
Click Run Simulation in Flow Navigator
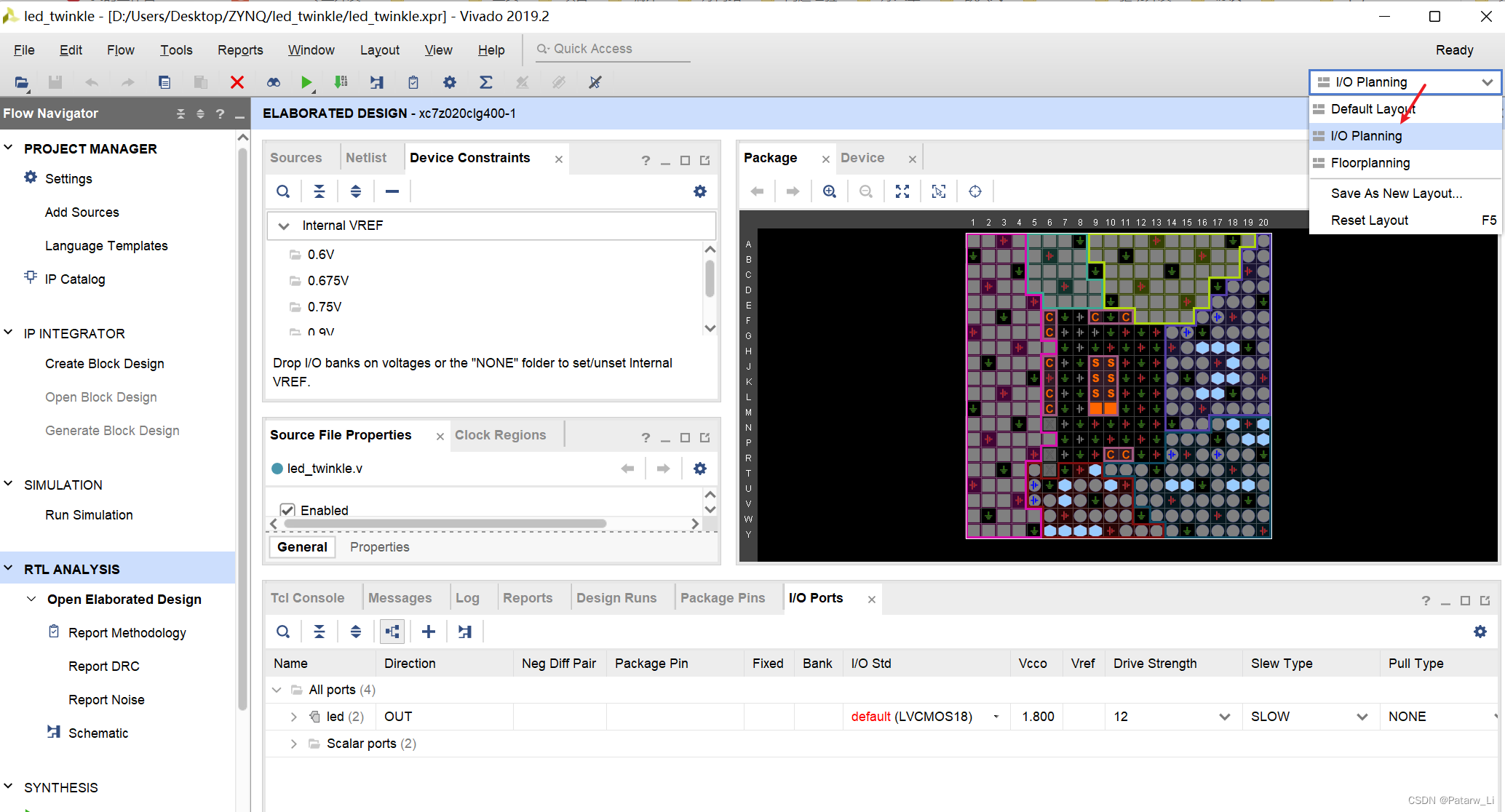click(89, 515)
